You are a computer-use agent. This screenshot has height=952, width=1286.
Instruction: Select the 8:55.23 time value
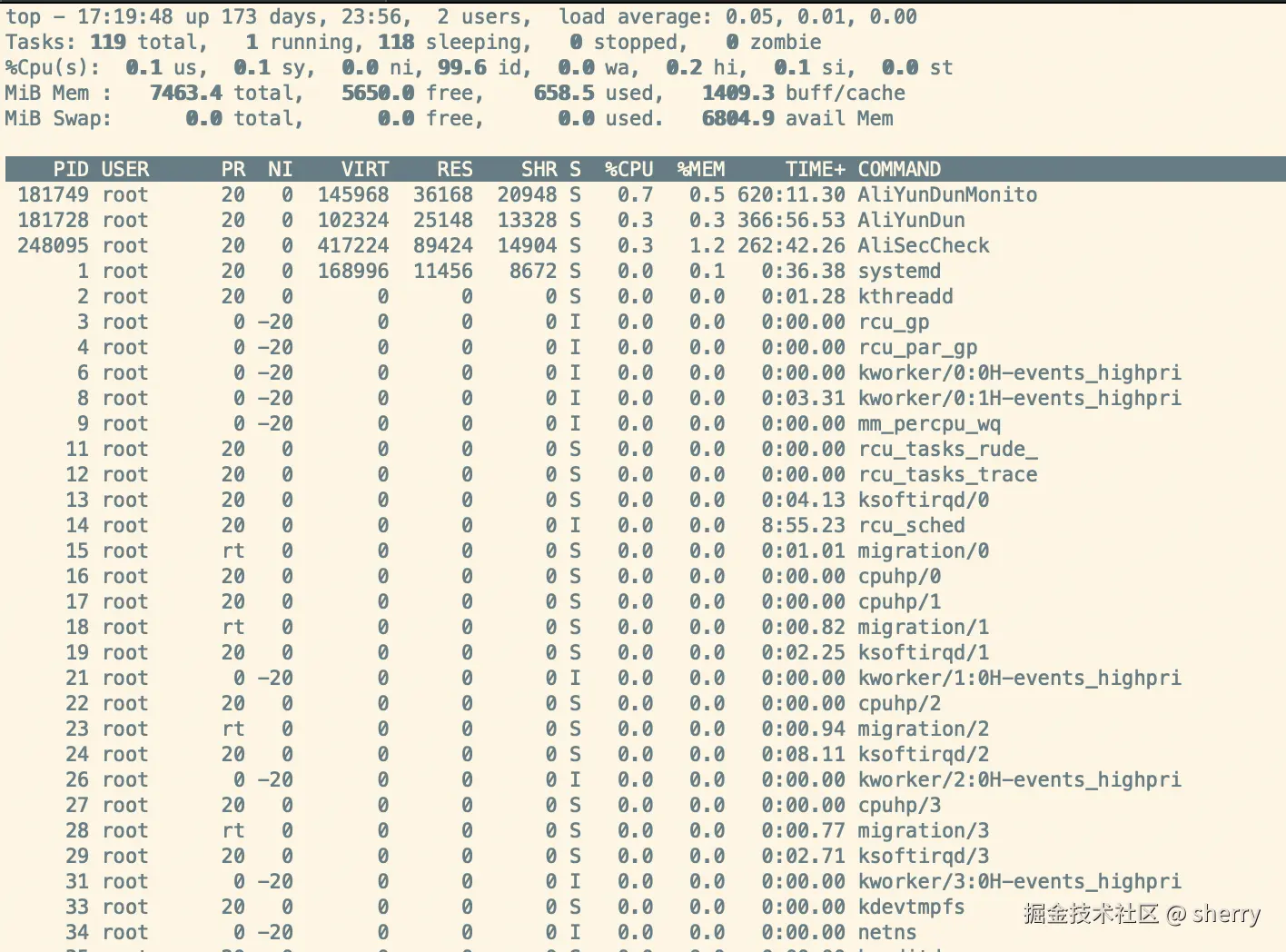pyautogui.click(x=803, y=525)
